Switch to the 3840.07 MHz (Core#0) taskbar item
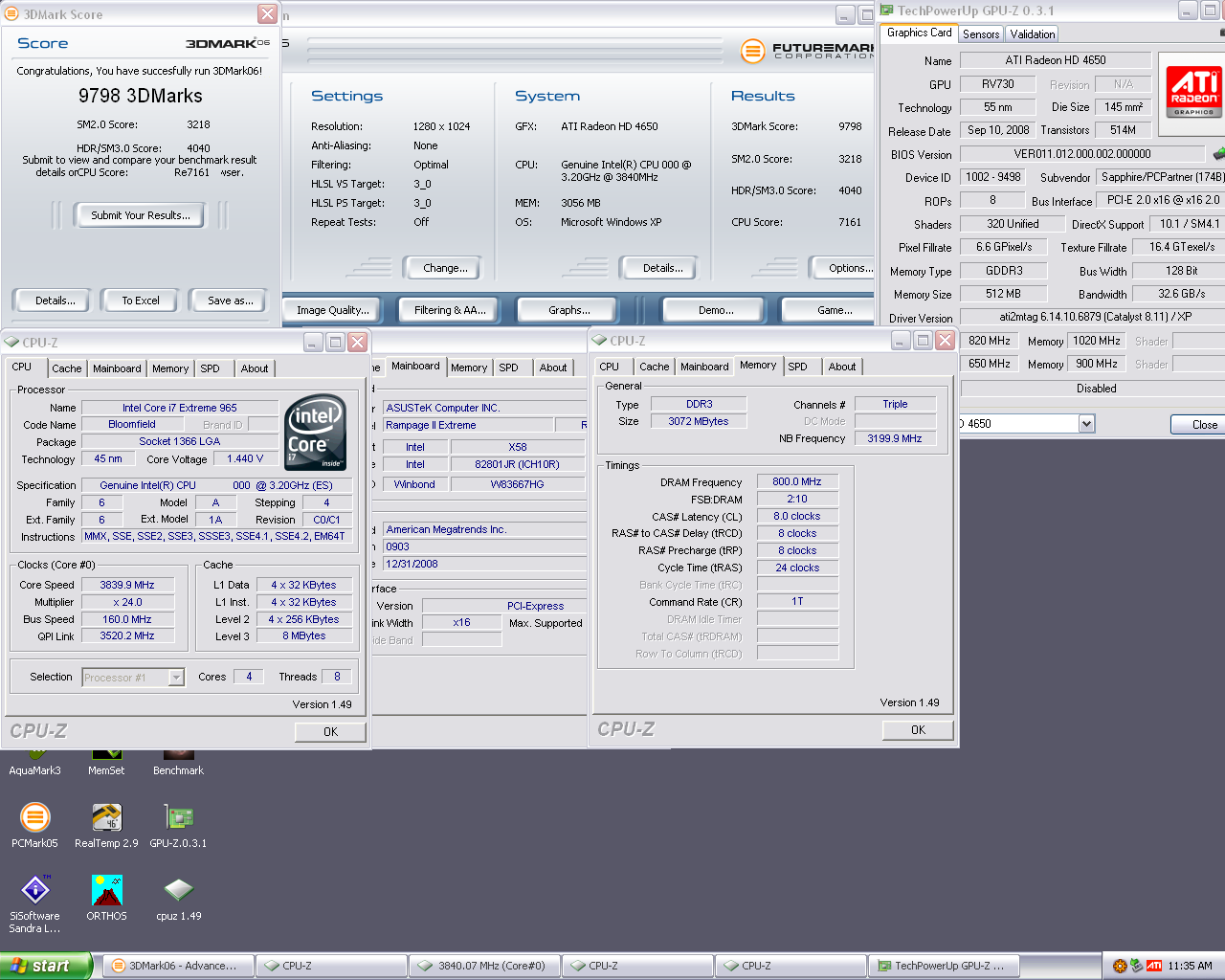1225x980 pixels. [x=484, y=966]
